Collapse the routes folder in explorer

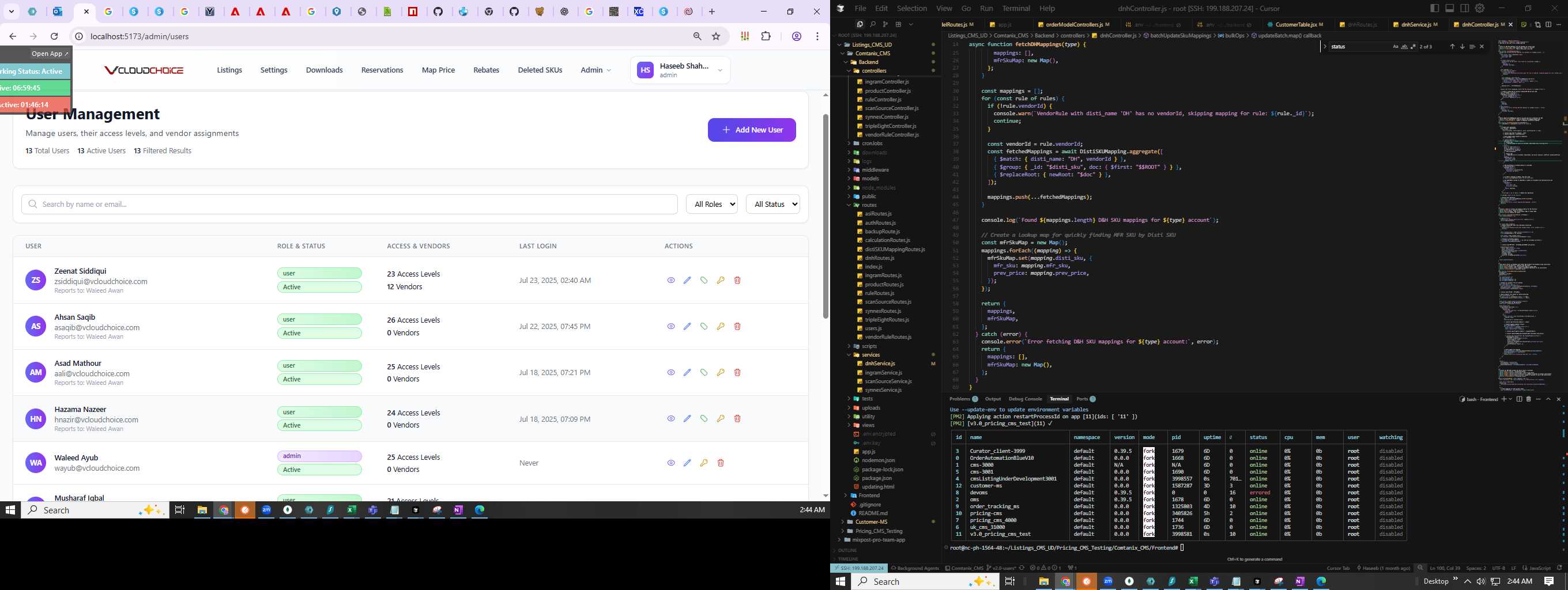pyautogui.click(x=869, y=205)
